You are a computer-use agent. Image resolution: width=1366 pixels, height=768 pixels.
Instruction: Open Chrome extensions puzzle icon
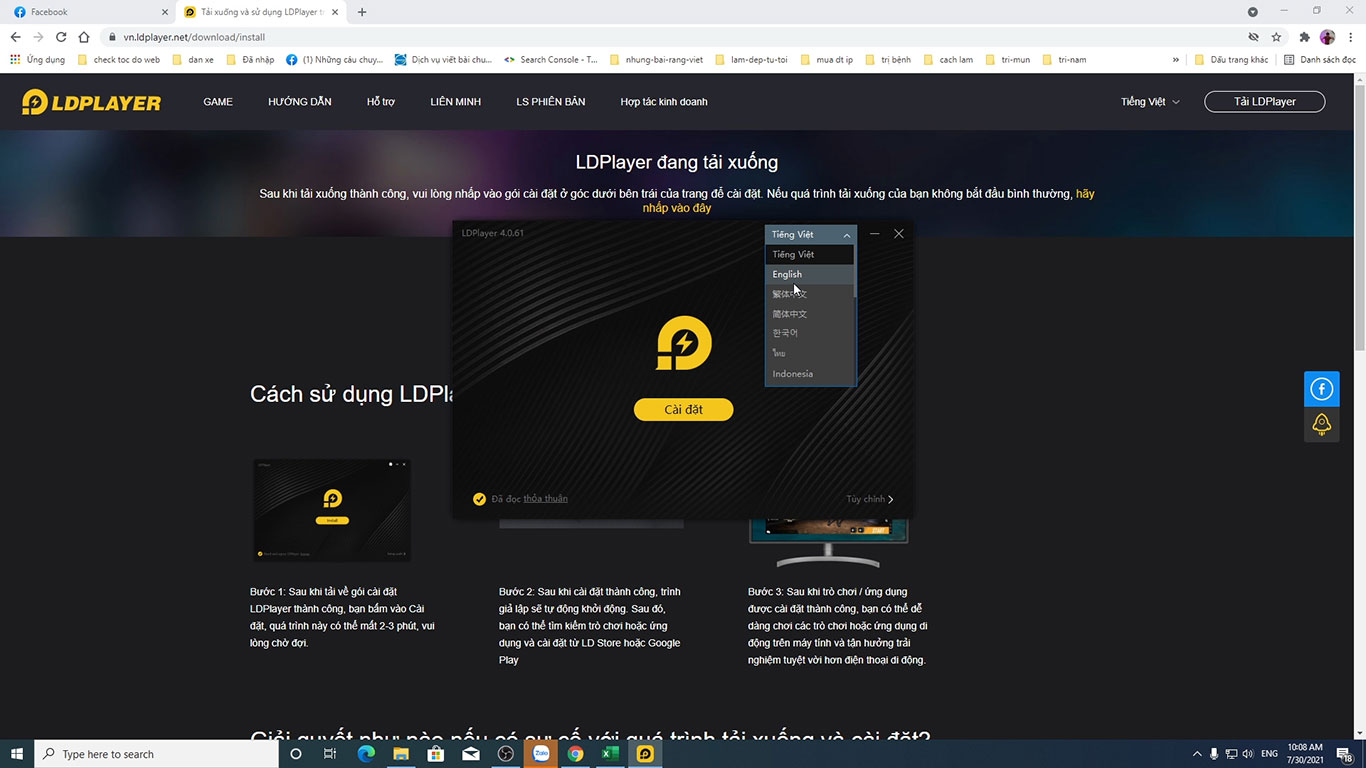pos(1304,37)
